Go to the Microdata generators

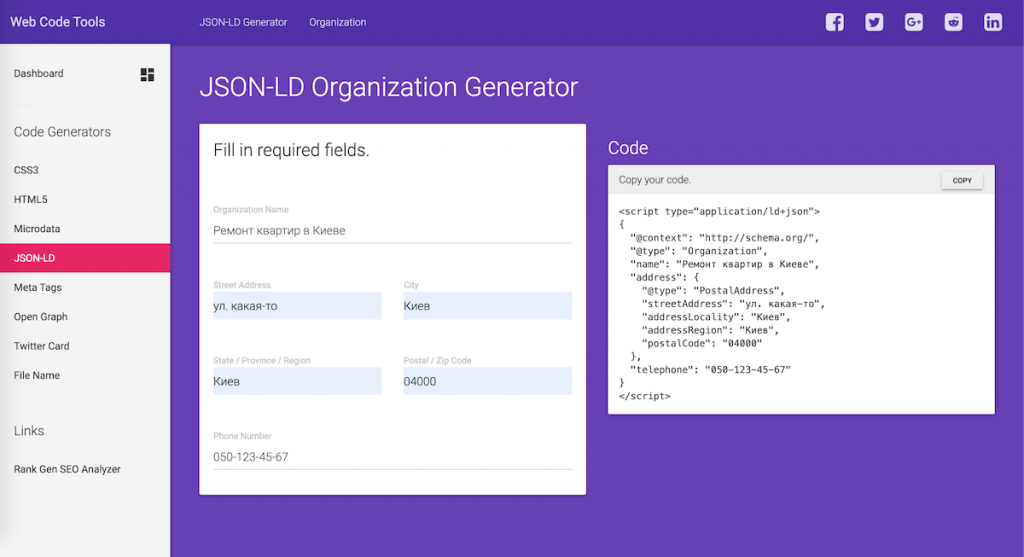point(37,229)
